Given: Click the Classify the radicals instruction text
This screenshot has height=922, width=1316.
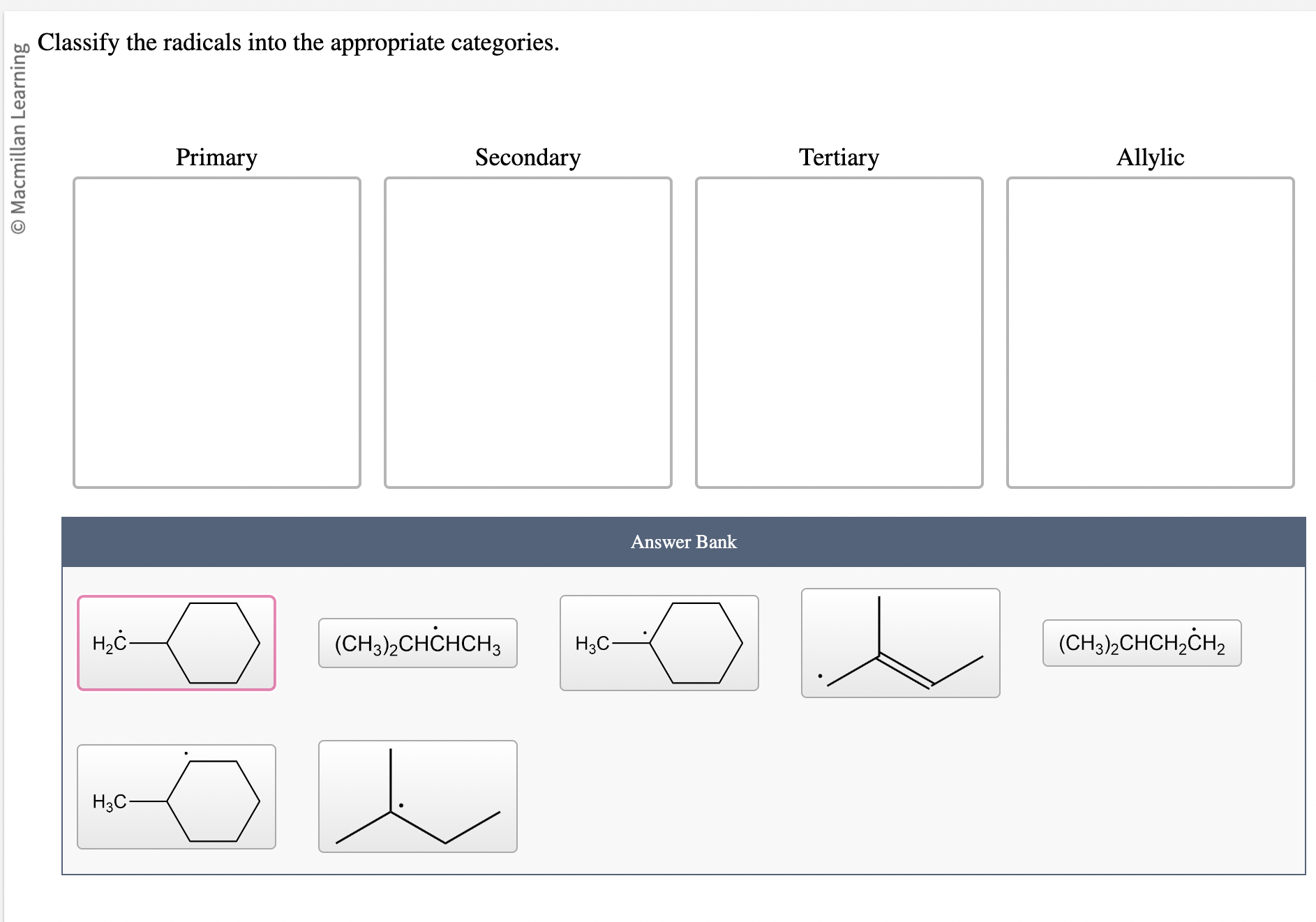Looking at the screenshot, I should 297,42.
